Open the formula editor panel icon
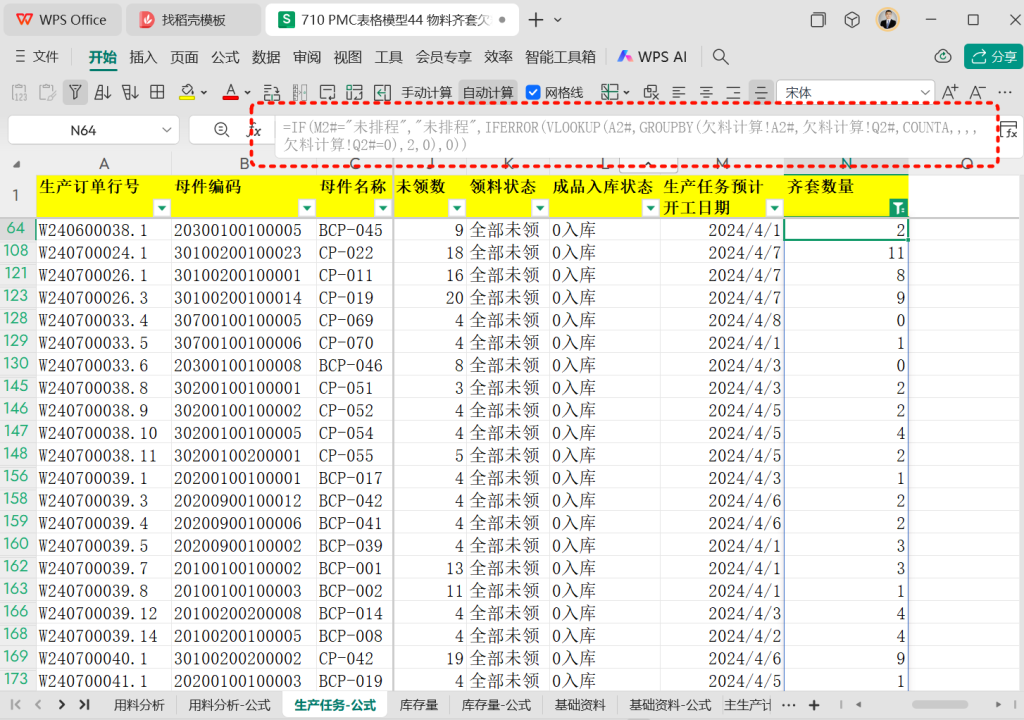This screenshot has height=720, width=1024. (1009, 130)
